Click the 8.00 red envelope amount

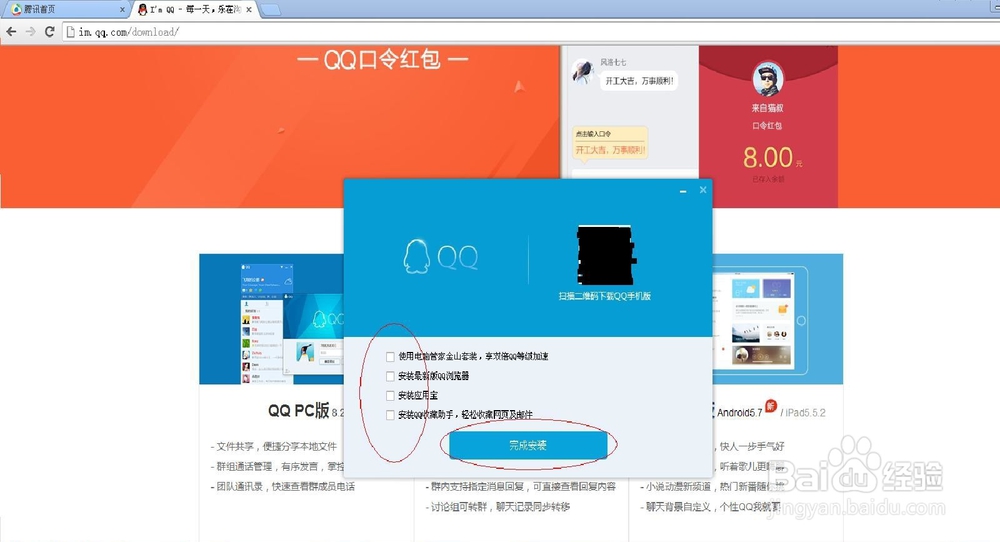pos(768,157)
